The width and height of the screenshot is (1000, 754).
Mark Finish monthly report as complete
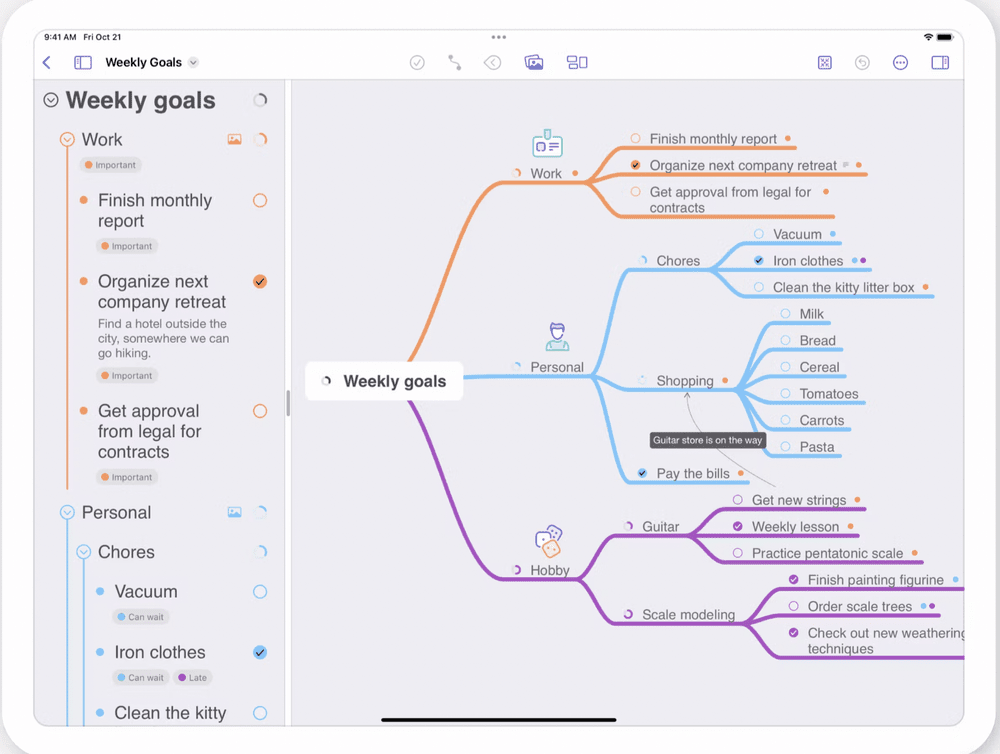coord(259,200)
